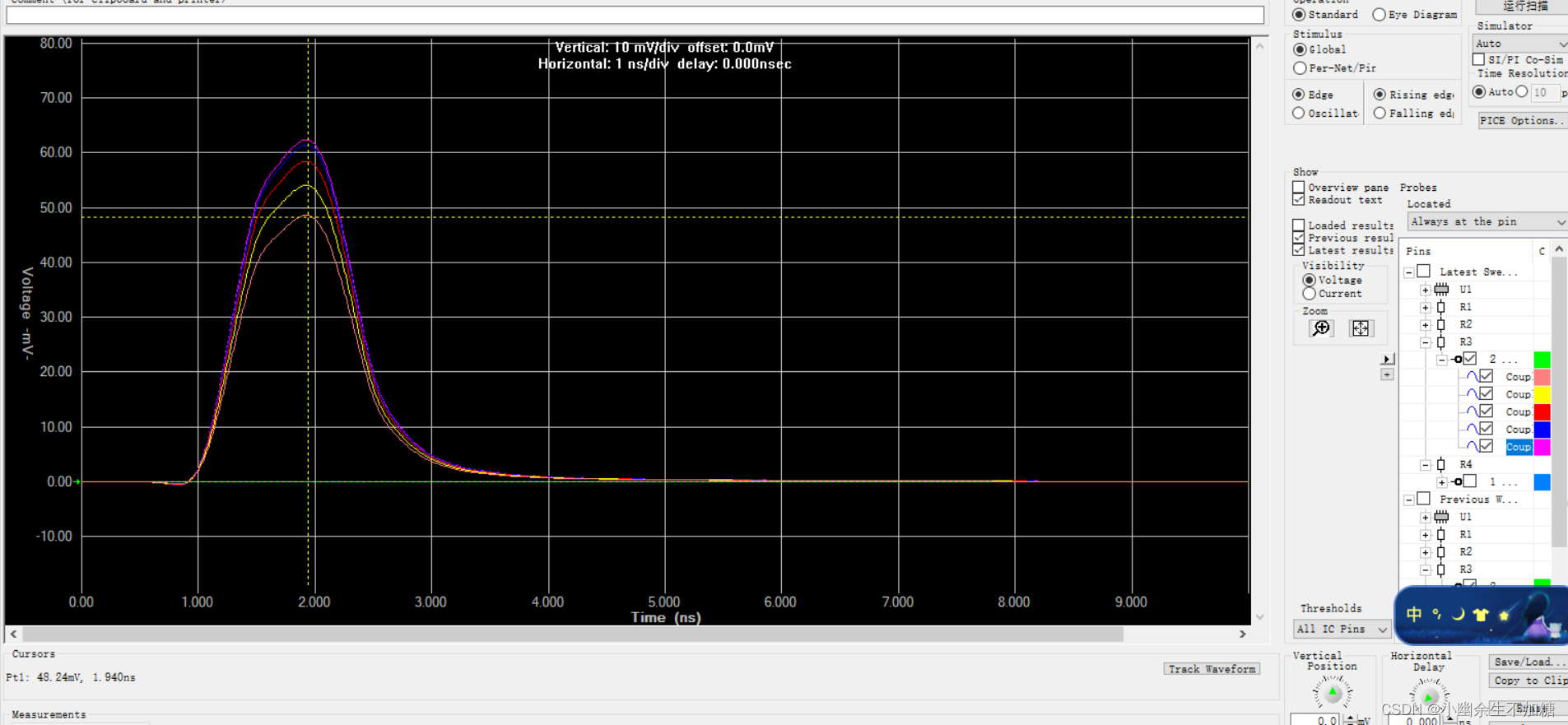This screenshot has width=1568, height=725.
Task: Click the R1 resistor icon under Latest Sweep
Action: pos(1441,307)
